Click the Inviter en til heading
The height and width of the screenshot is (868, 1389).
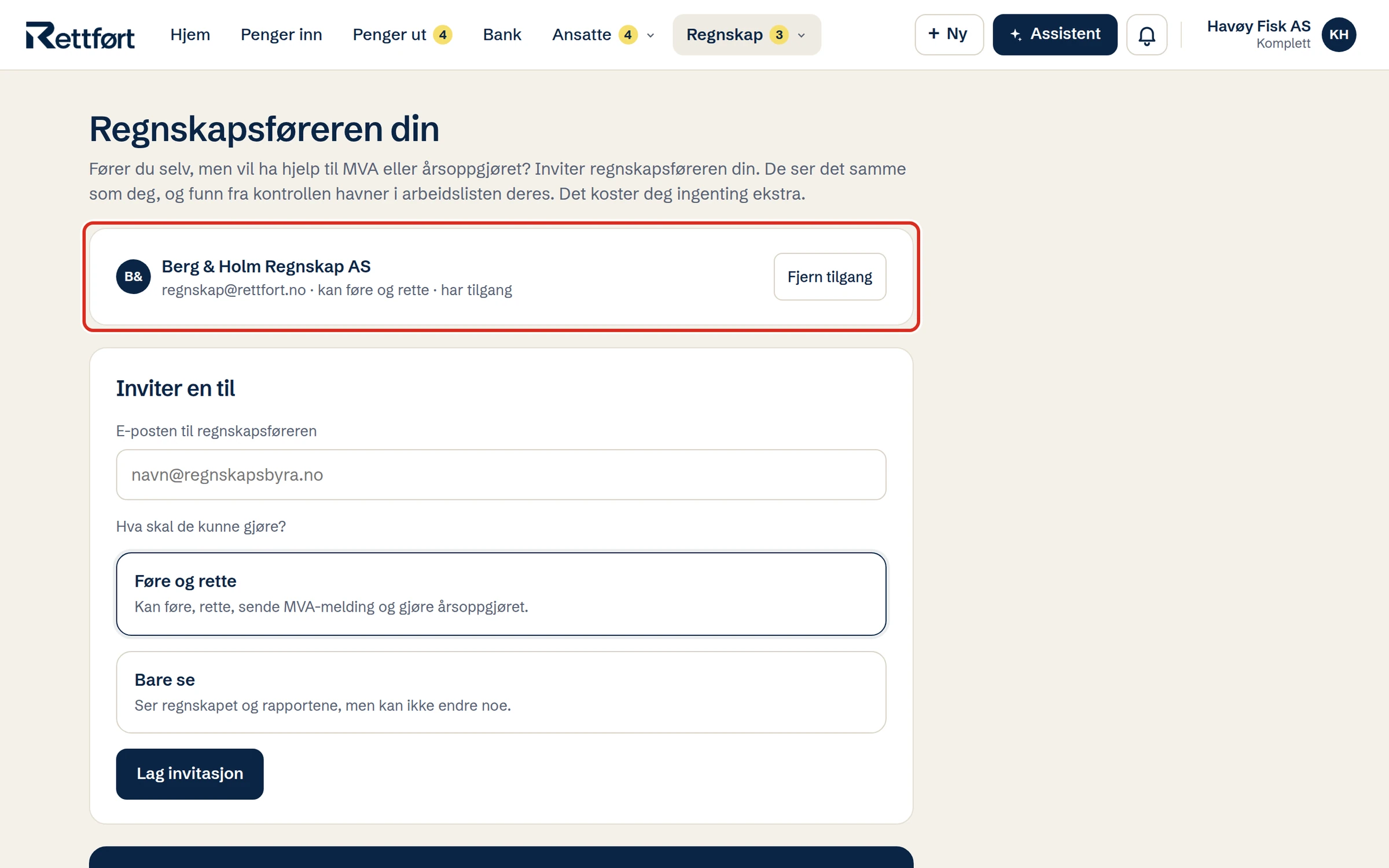[x=175, y=388]
